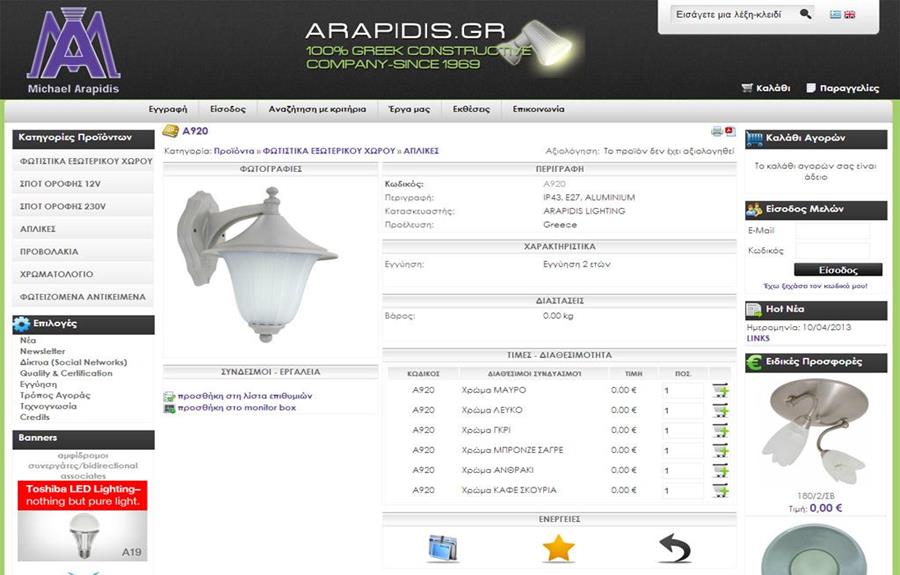Open the Νέα link under Επιλογές

click(x=28, y=340)
